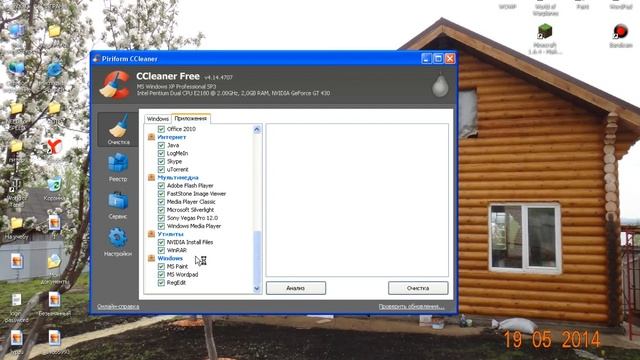Select the Yandex browser desktop icon
This screenshot has width=640, height=360.
pyautogui.click(x=54, y=147)
